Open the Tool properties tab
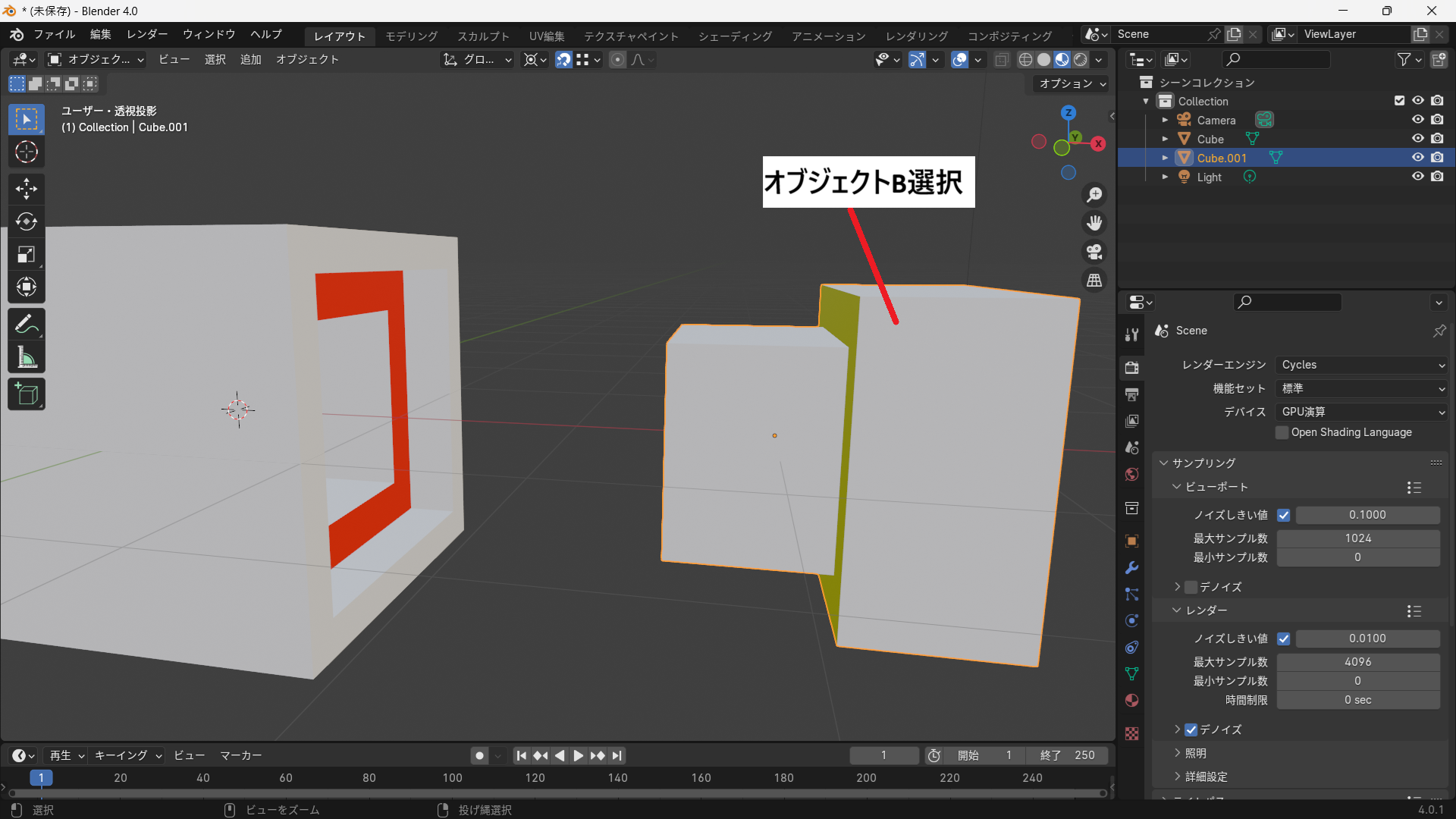Viewport: 1456px width, 819px height. coord(1132,334)
